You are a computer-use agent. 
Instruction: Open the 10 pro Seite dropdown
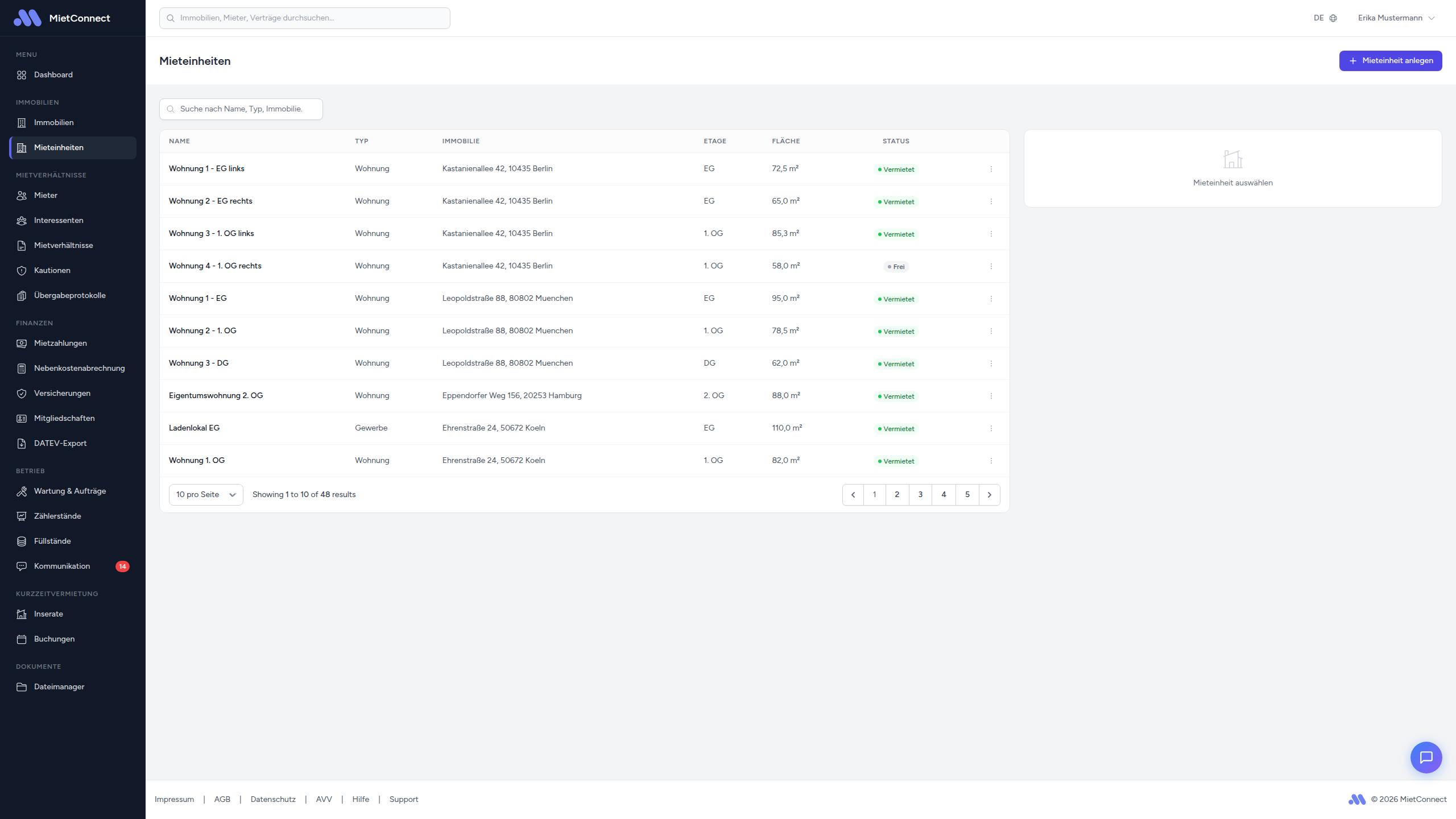coord(206,495)
